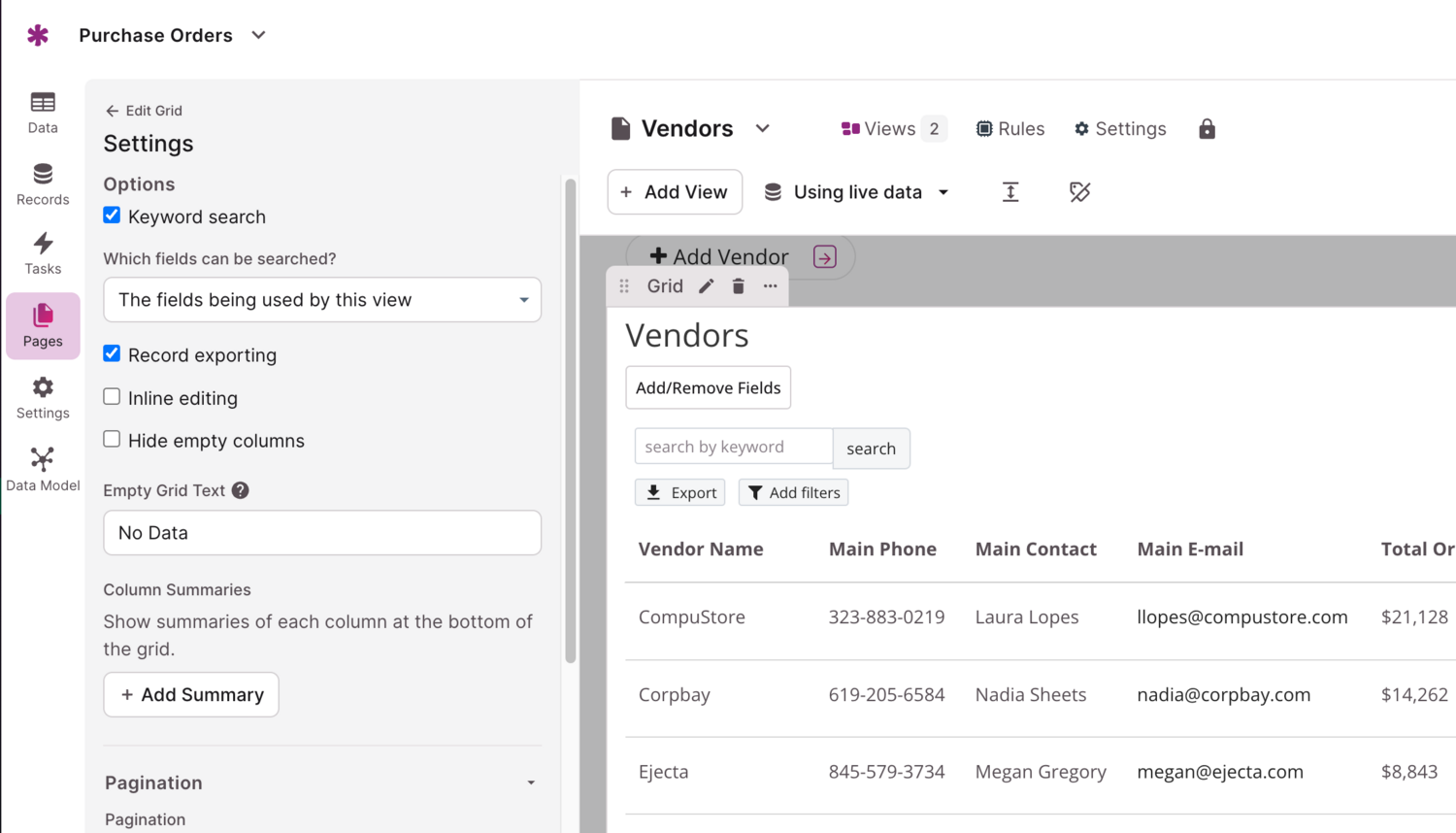Delete the Grid using the trash icon

pos(739,286)
